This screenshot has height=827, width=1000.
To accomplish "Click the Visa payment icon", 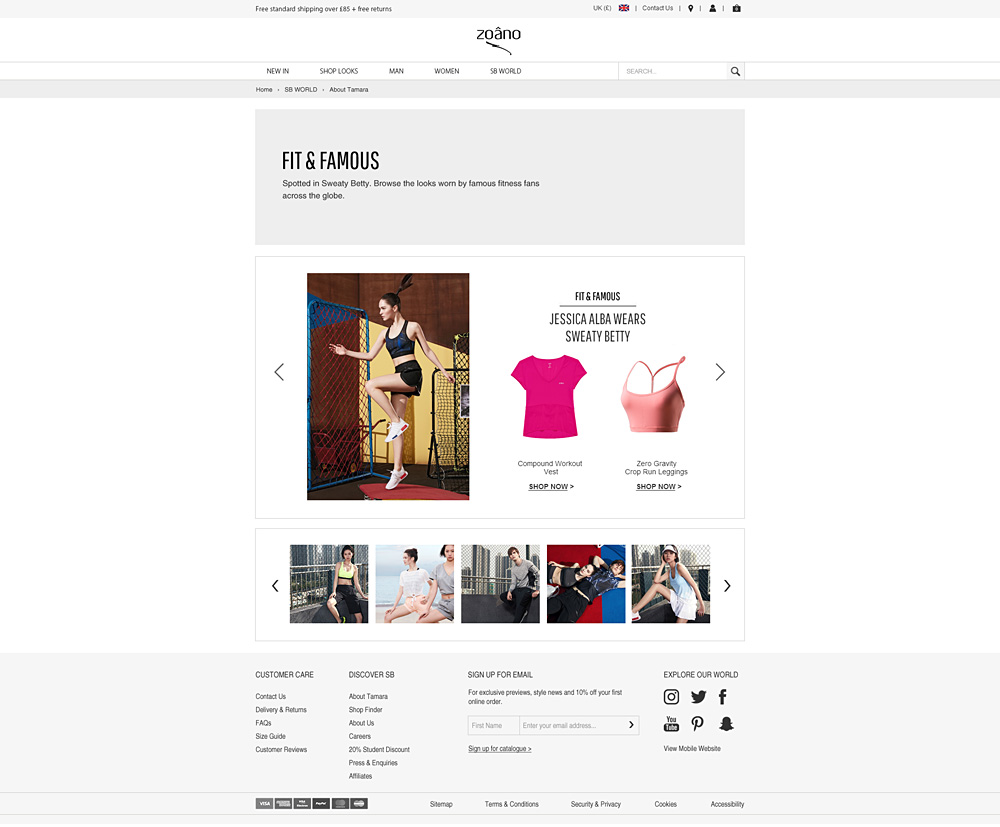I will 264,803.
